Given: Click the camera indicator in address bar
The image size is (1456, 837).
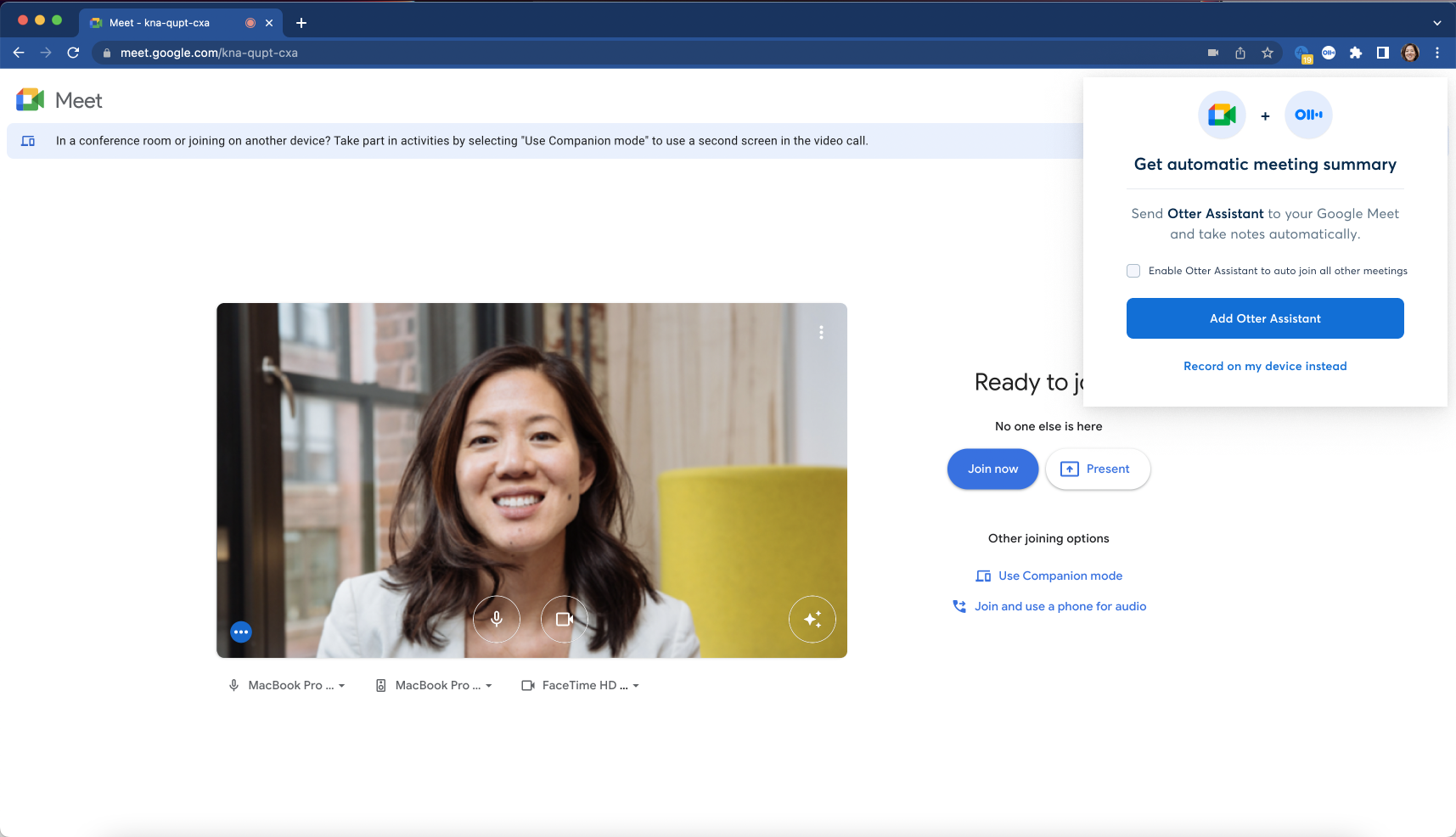Looking at the screenshot, I should pyautogui.click(x=1213, y=53).
